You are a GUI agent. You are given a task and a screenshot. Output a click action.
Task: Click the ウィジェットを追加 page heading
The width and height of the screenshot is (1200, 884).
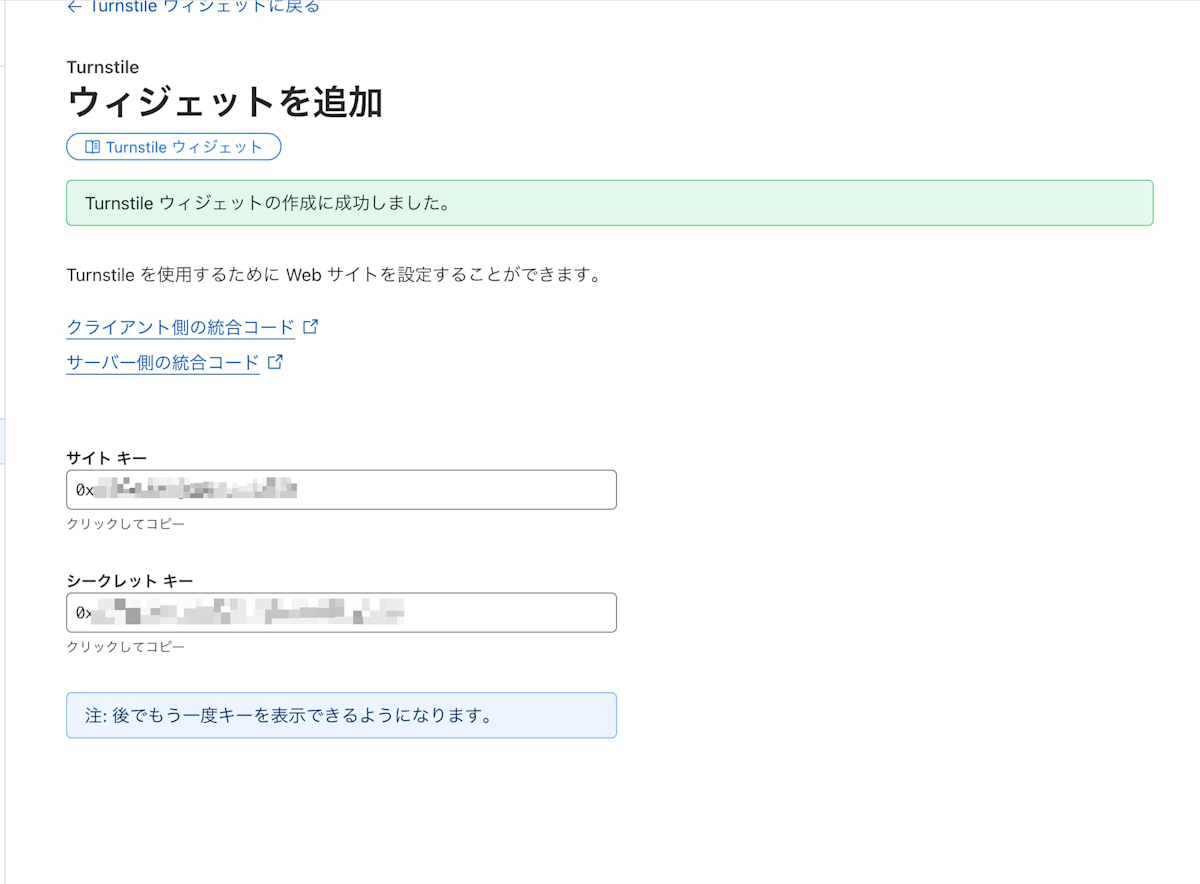point(224,102)
